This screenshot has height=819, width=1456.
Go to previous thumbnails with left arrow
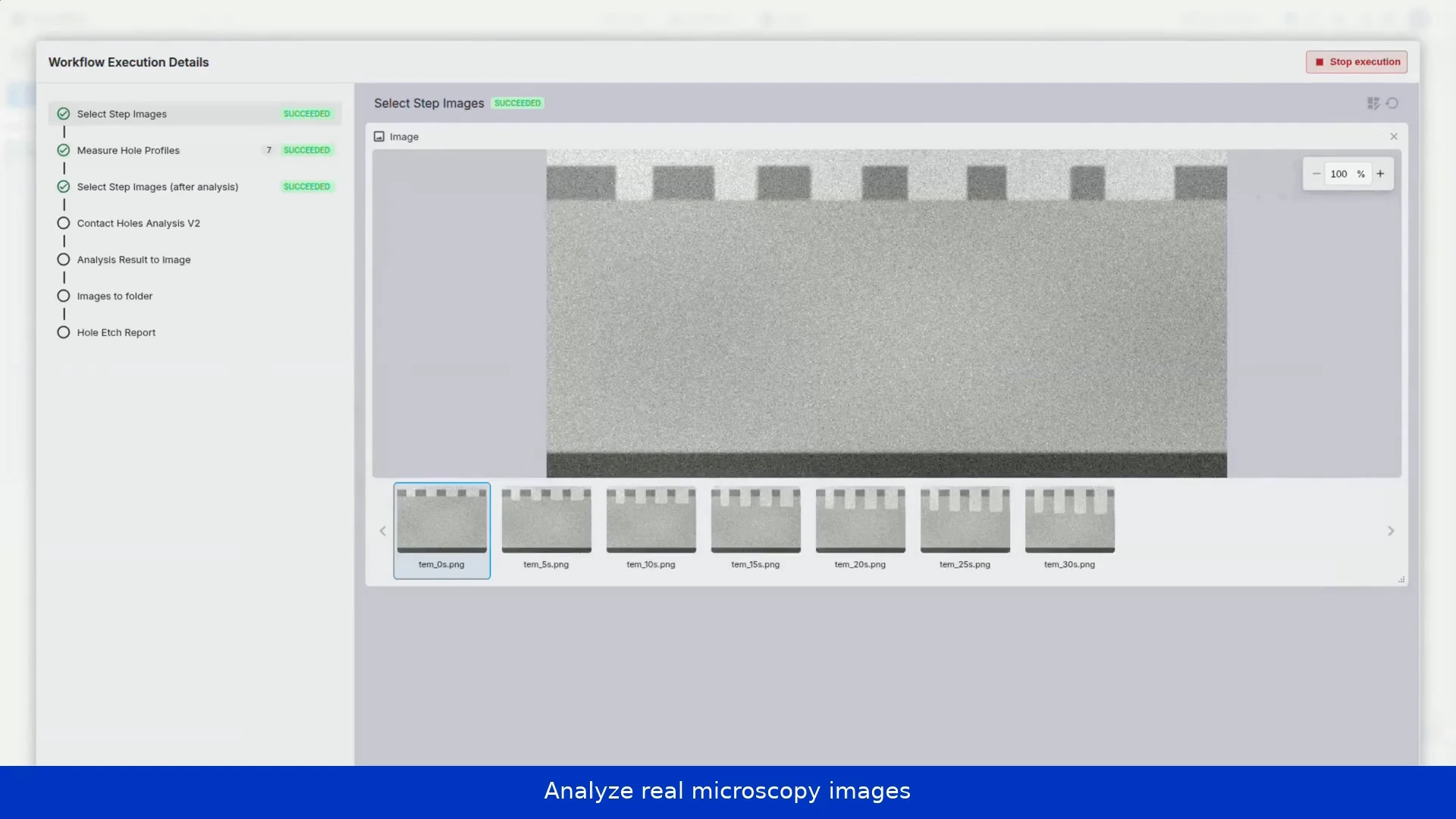[383, 531]
